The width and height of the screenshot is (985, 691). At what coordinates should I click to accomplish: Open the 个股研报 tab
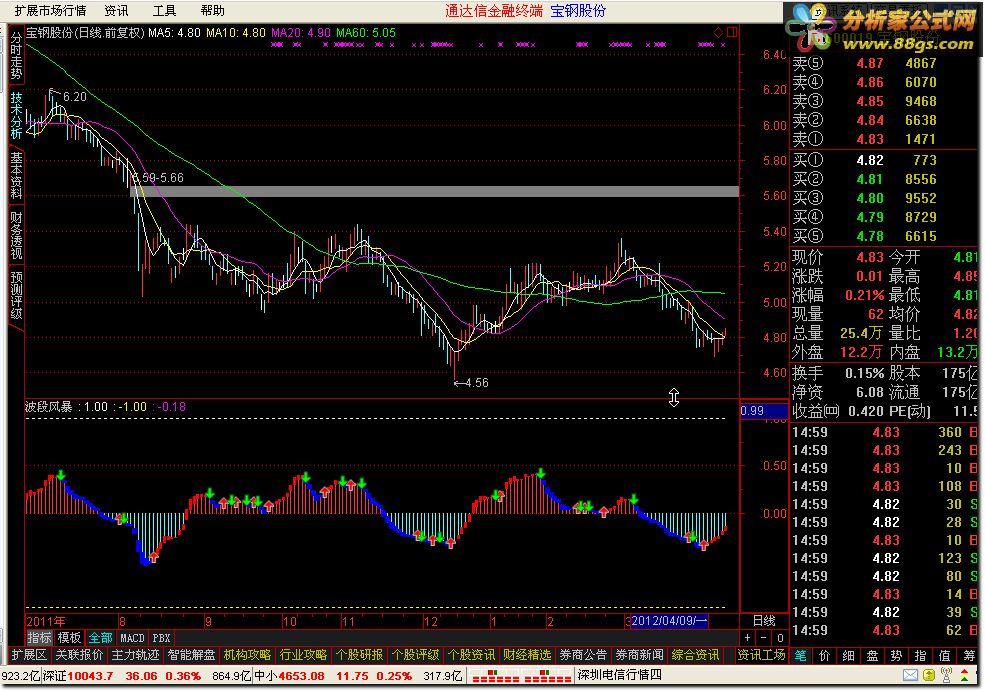click(359, 655)
